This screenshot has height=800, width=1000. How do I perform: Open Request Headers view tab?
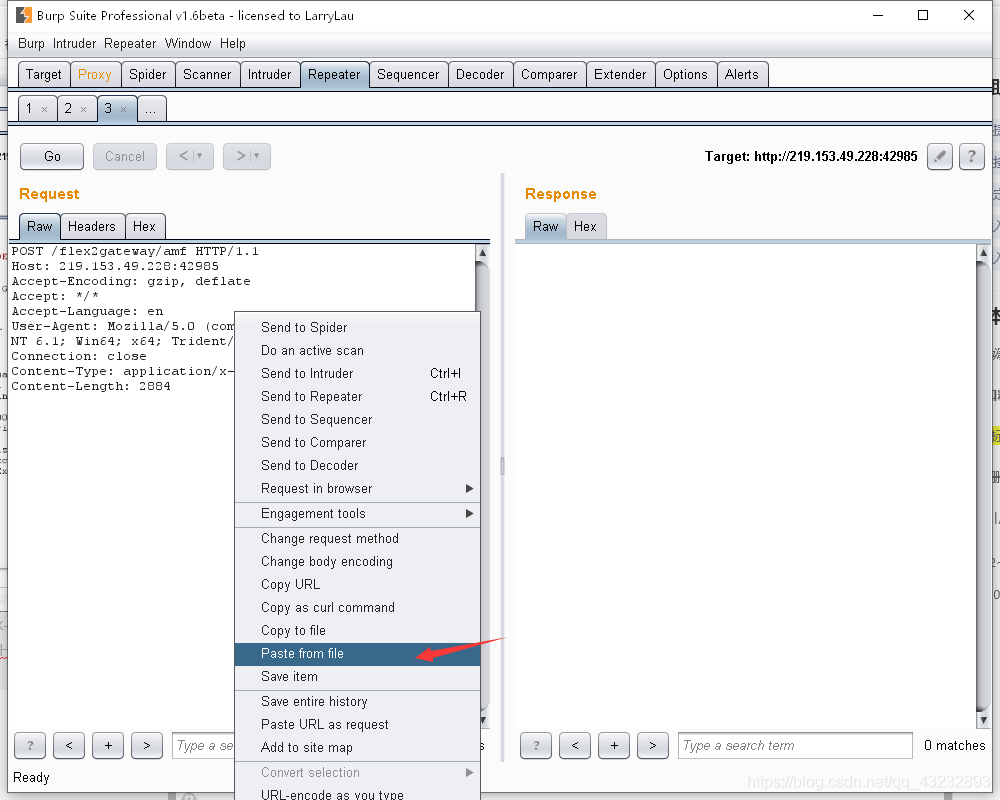(x=92, y=226)
